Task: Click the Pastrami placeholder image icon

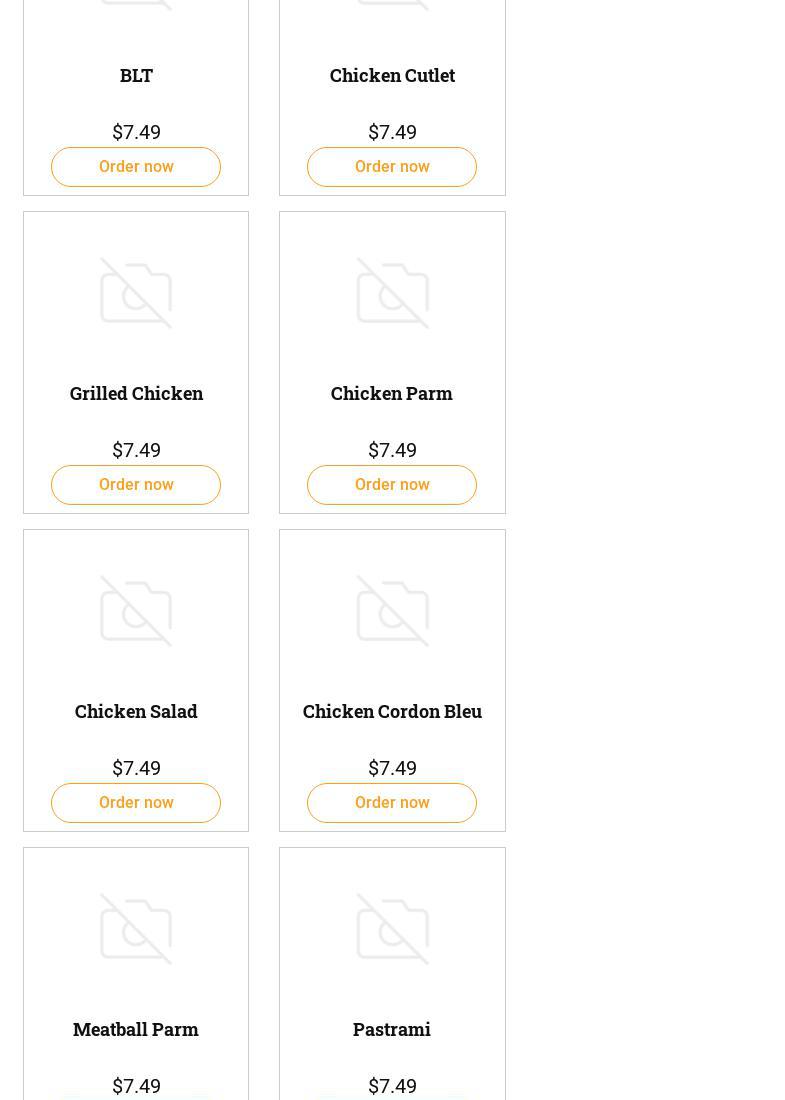Action: coord(392,929)
